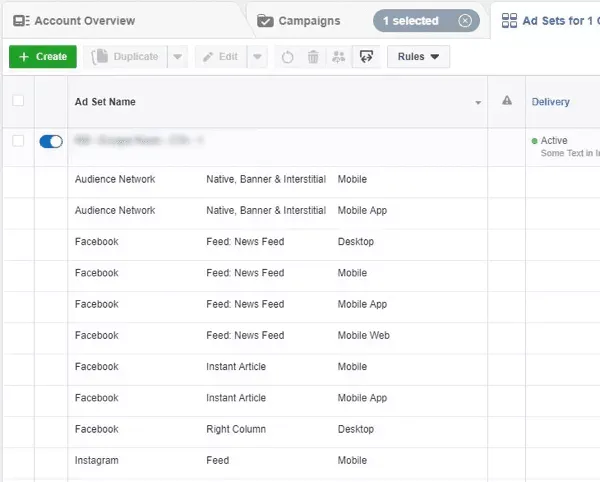This screenshot has width=600, height=482.
Task: Click the Ad Set Name sort arrow
Action: (x=478, y=102)
